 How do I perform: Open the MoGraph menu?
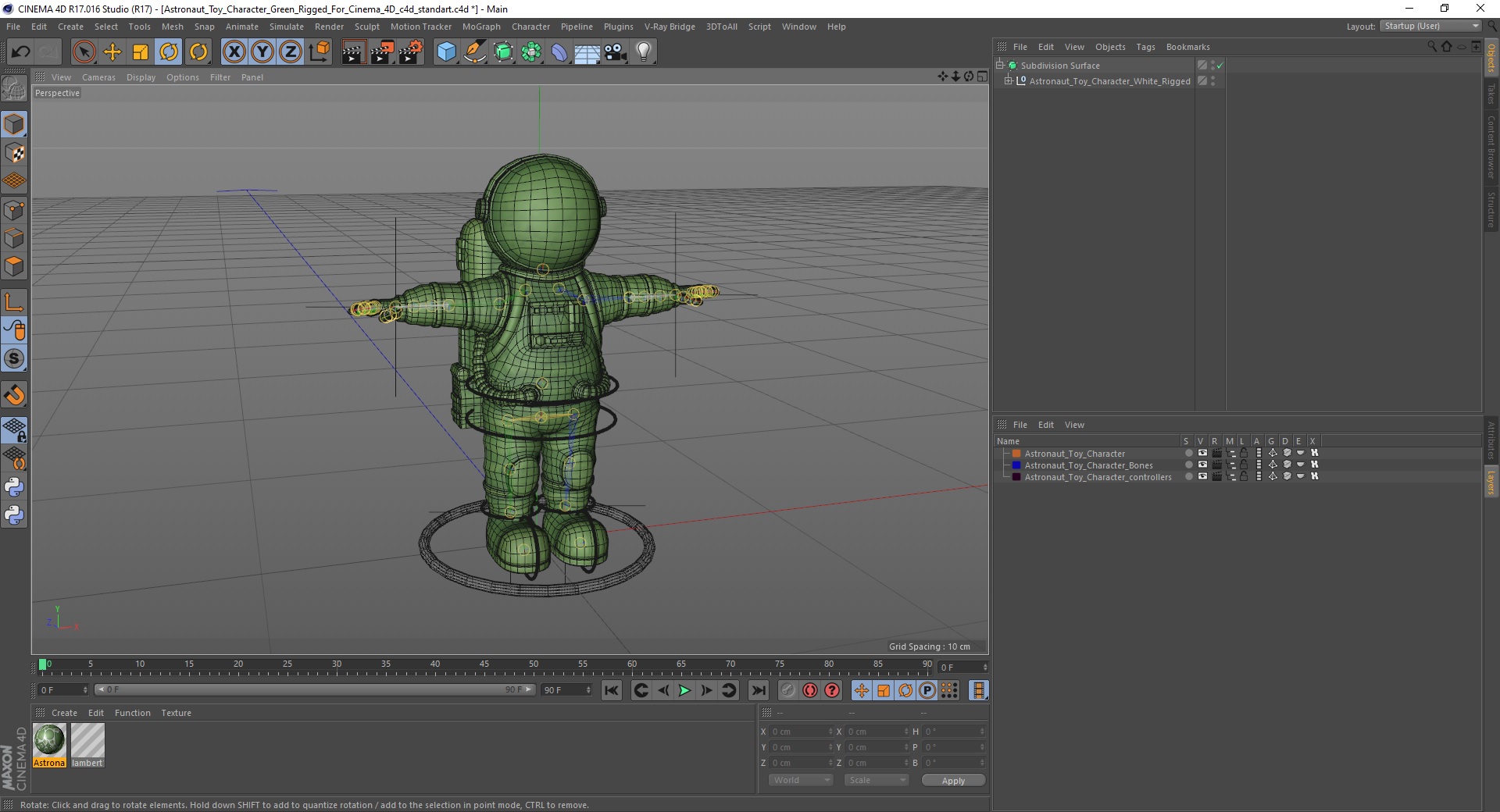coord(481,27)
